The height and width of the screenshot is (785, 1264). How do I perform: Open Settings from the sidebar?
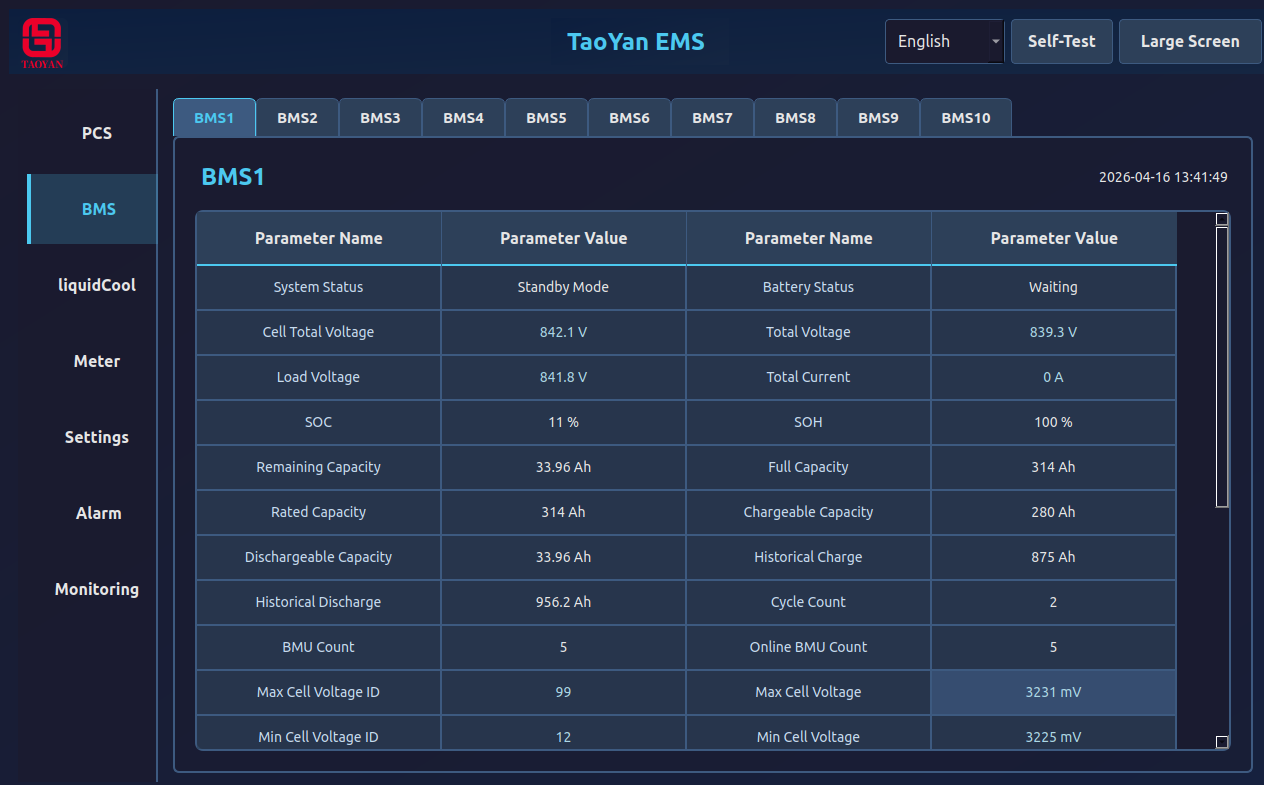pos(97,437)
